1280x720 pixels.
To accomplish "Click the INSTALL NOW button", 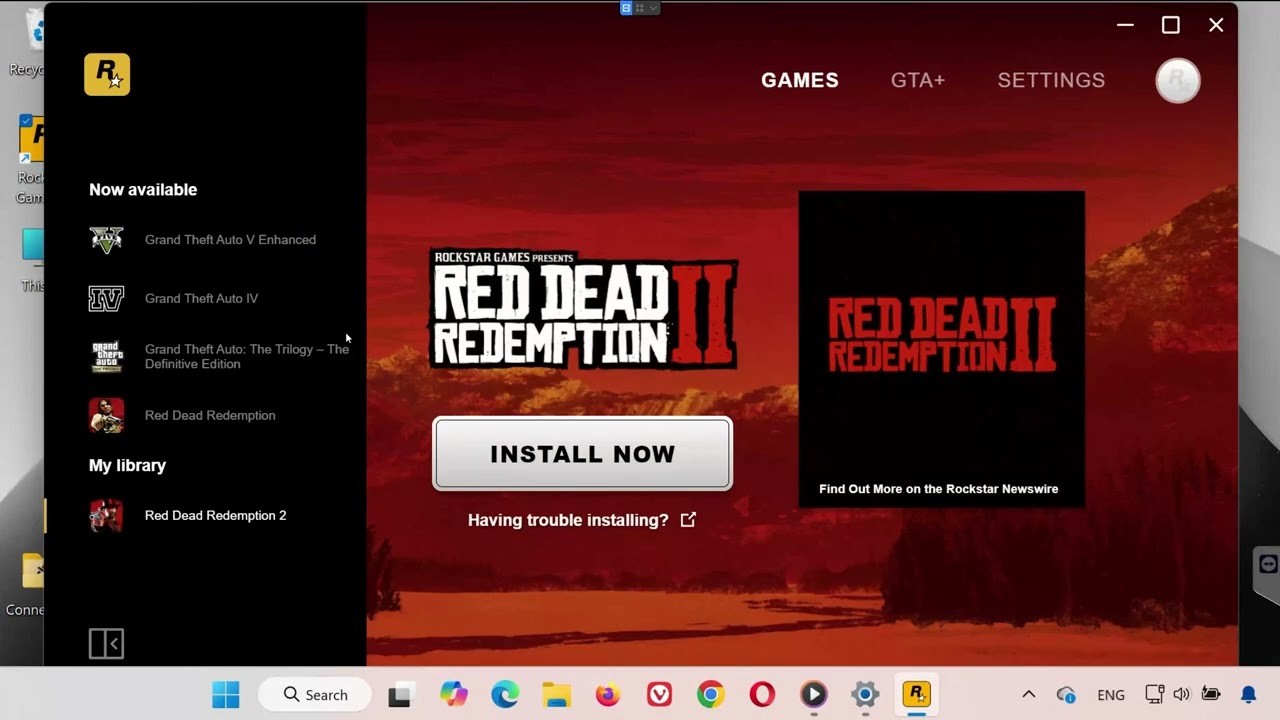I will (x=582, y=454).
